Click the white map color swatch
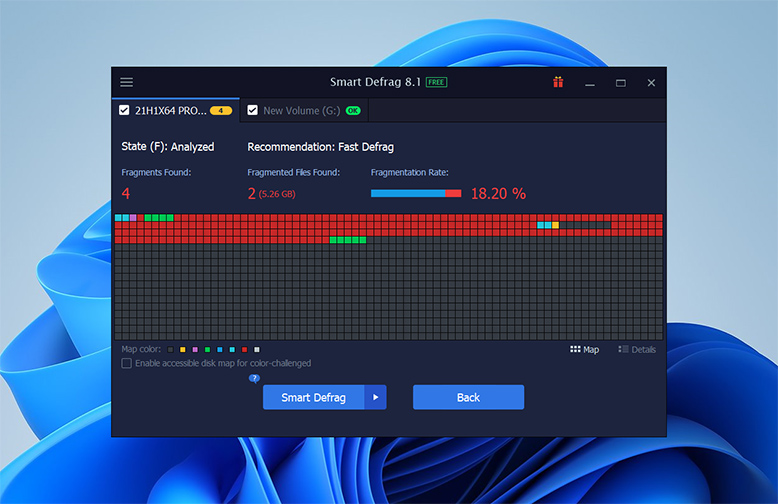 (x=257, y=350)
